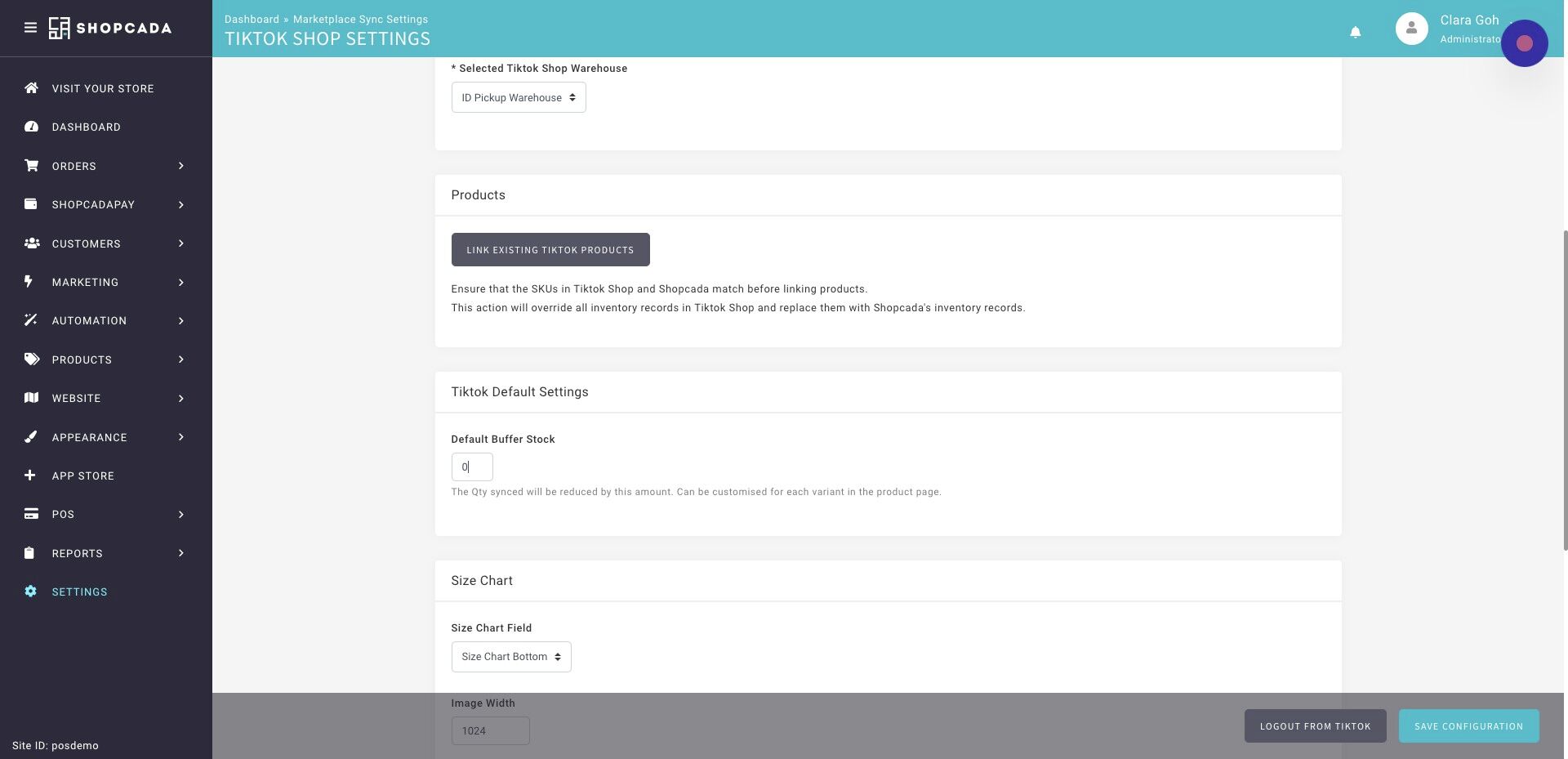The height and width of the screenshot is (759, 1568).
Task: Expand the Orders submenu chevron
Action: pos(181,166)
